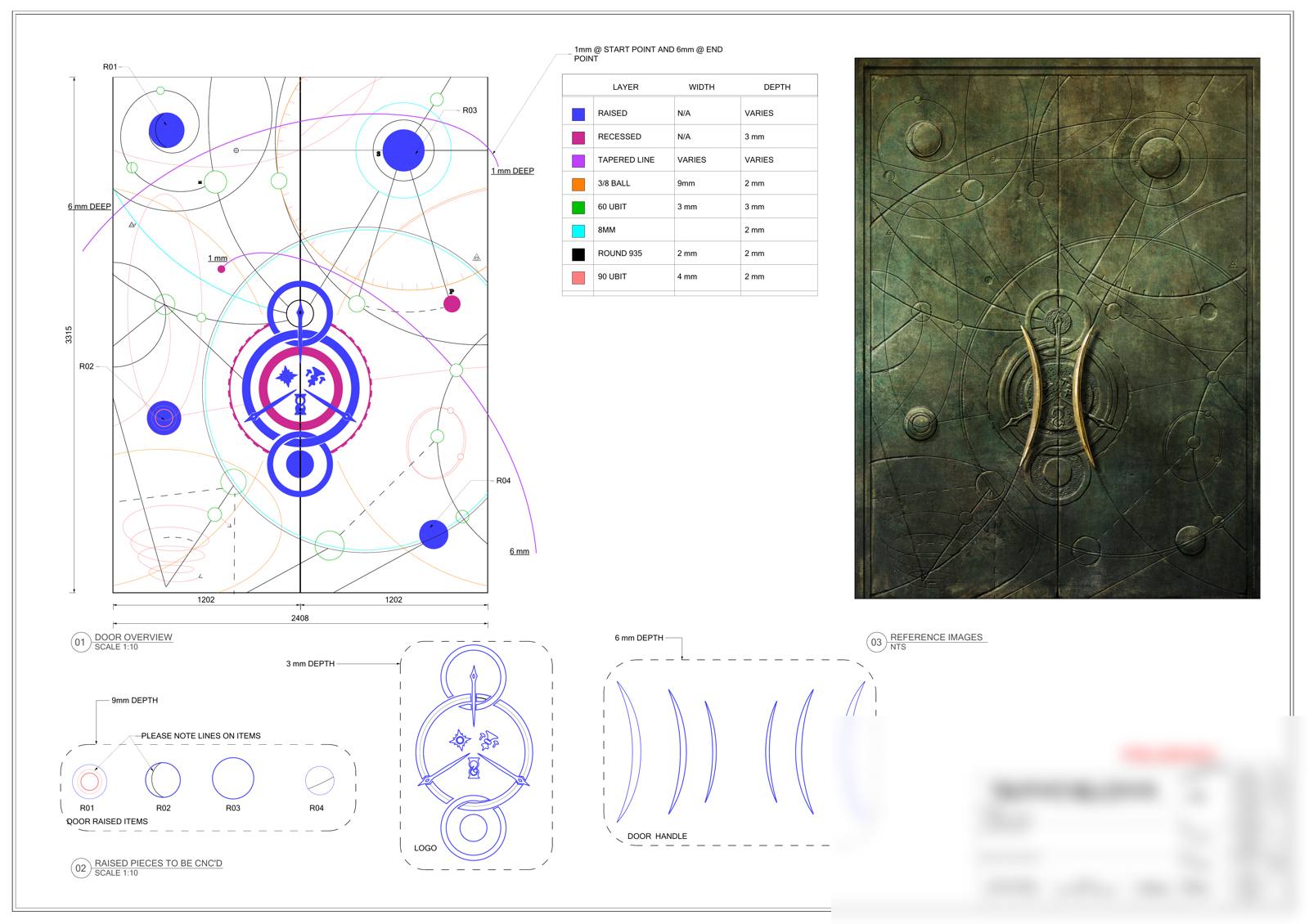Click the 3315 height dimension

(69, 334)
